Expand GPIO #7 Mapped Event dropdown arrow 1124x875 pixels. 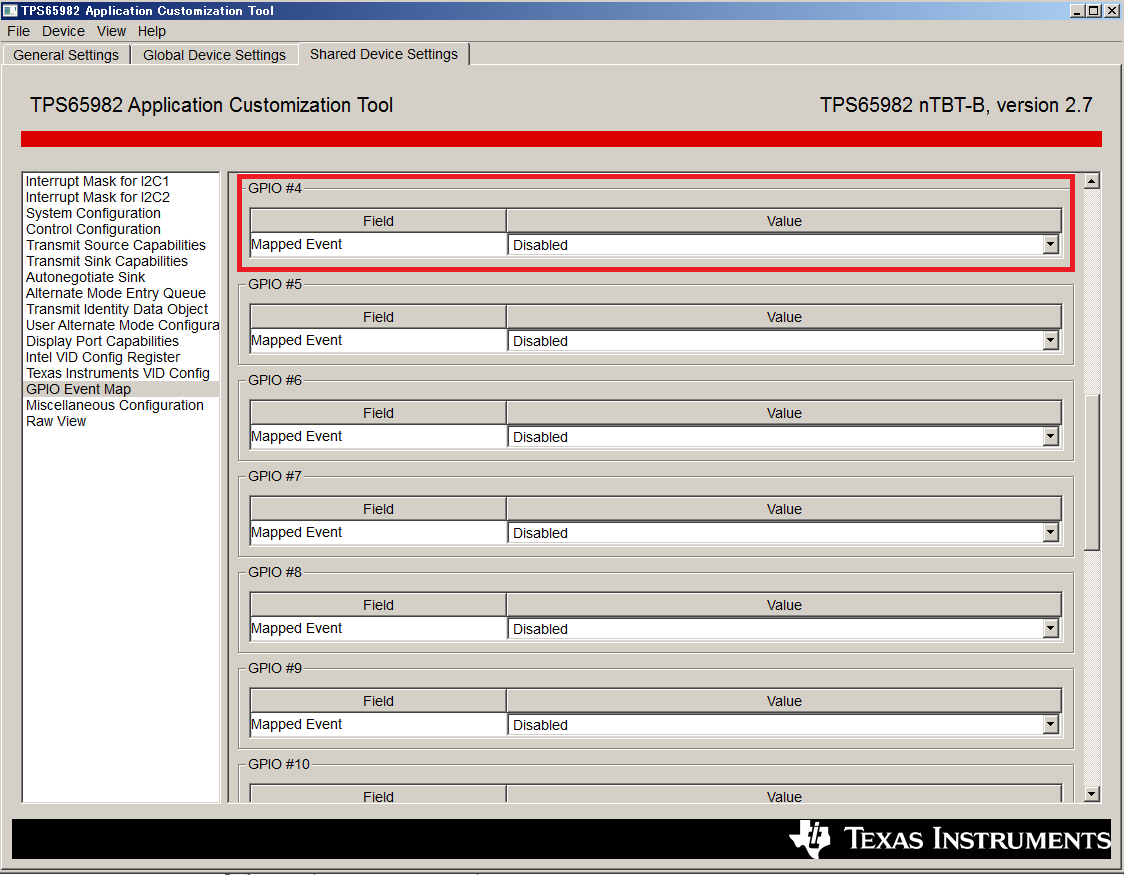click(x=1050, y=532)
